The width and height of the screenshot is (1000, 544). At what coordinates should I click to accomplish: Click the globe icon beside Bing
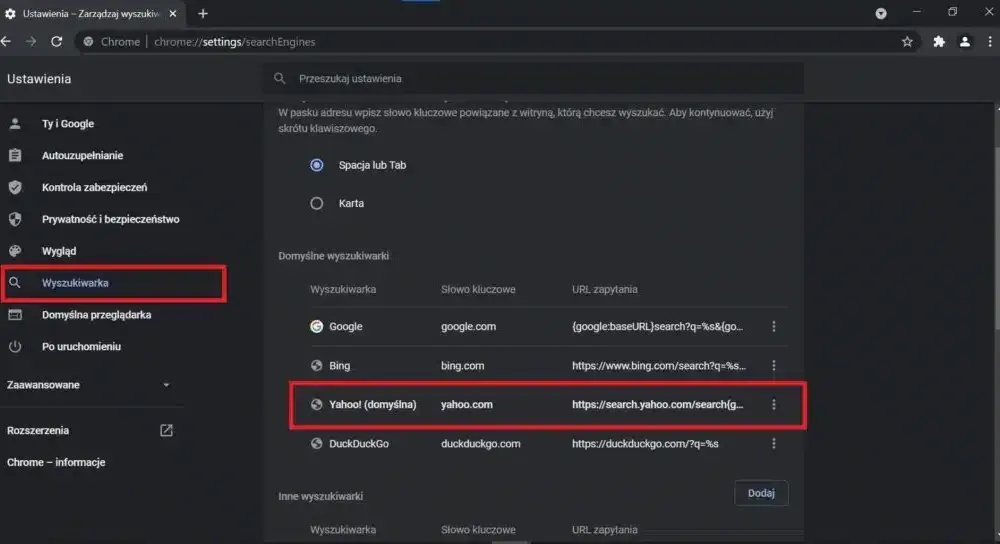point(316,365)
